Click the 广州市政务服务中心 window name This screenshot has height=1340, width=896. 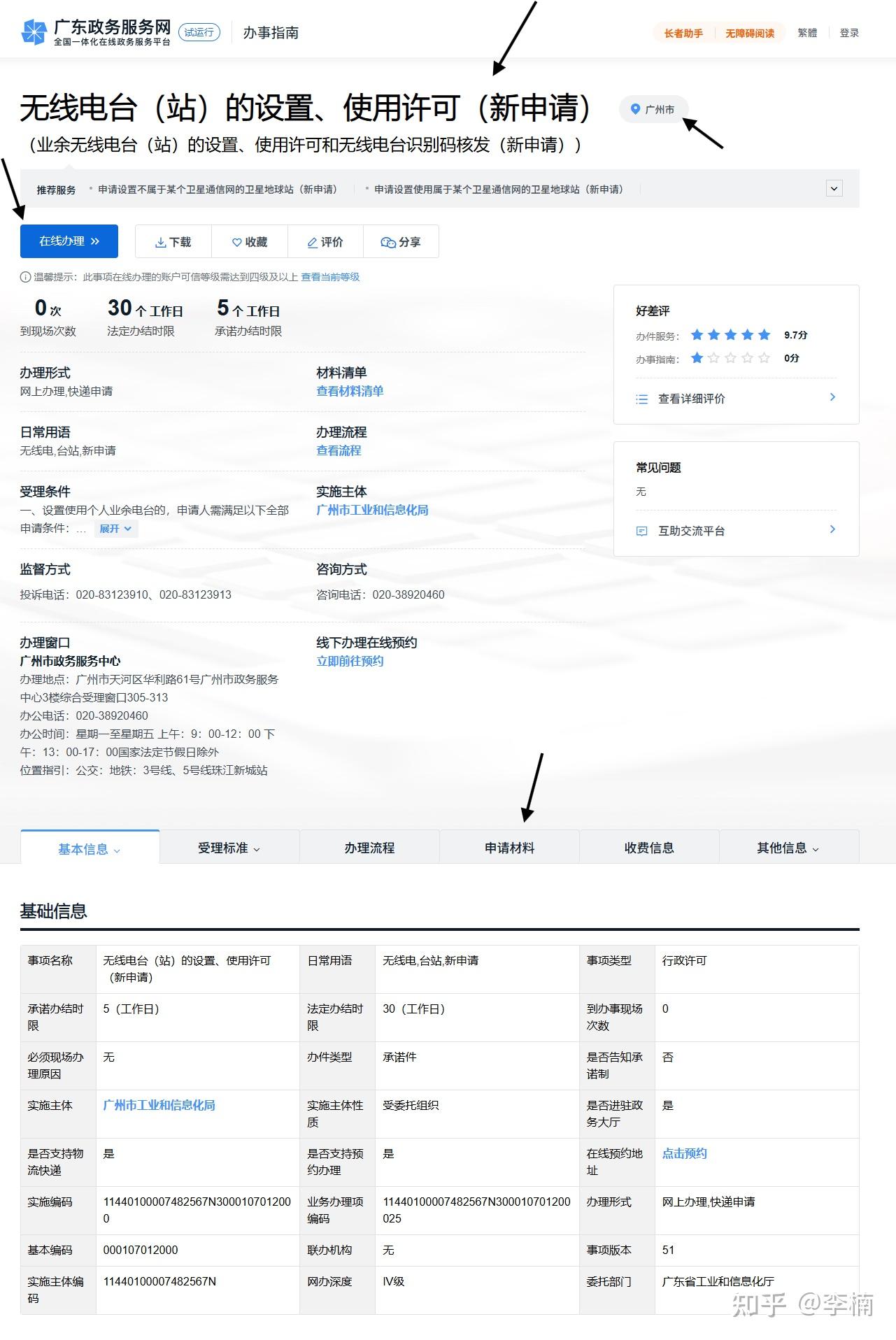click(x=70, y=661)
